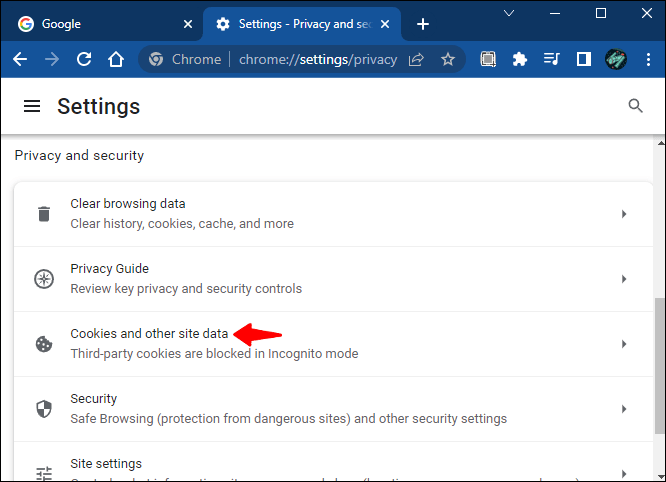Open a new tab with plus button
666x482 pixels.
(x=423, y=24)
